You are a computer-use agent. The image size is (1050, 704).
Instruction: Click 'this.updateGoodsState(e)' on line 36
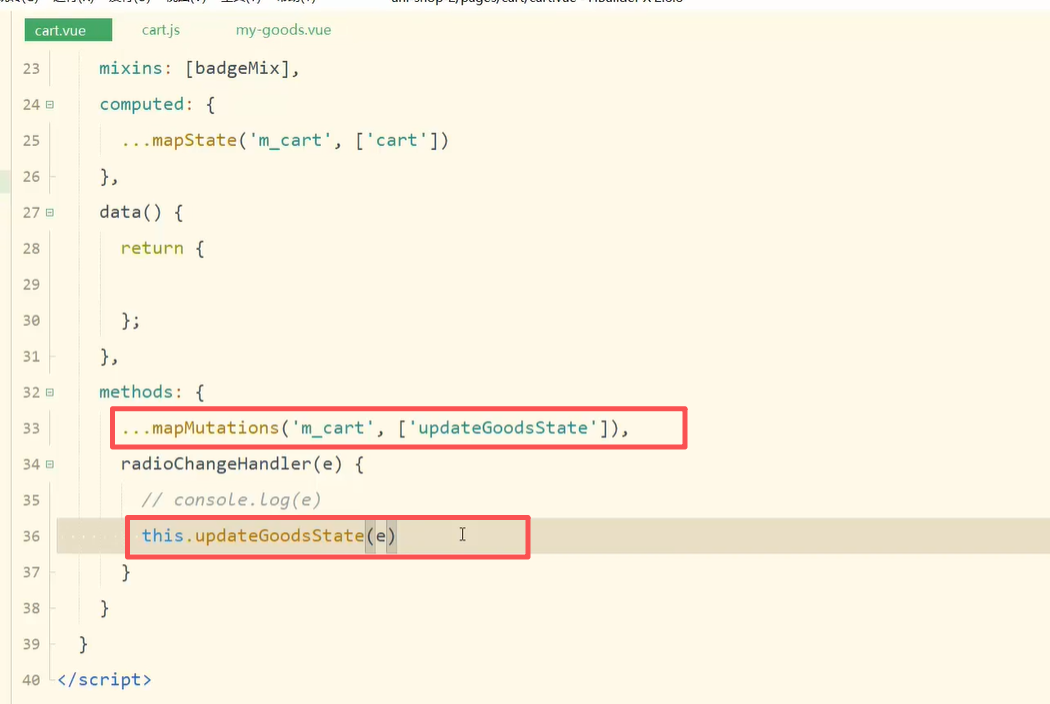[x=269, y=536]
